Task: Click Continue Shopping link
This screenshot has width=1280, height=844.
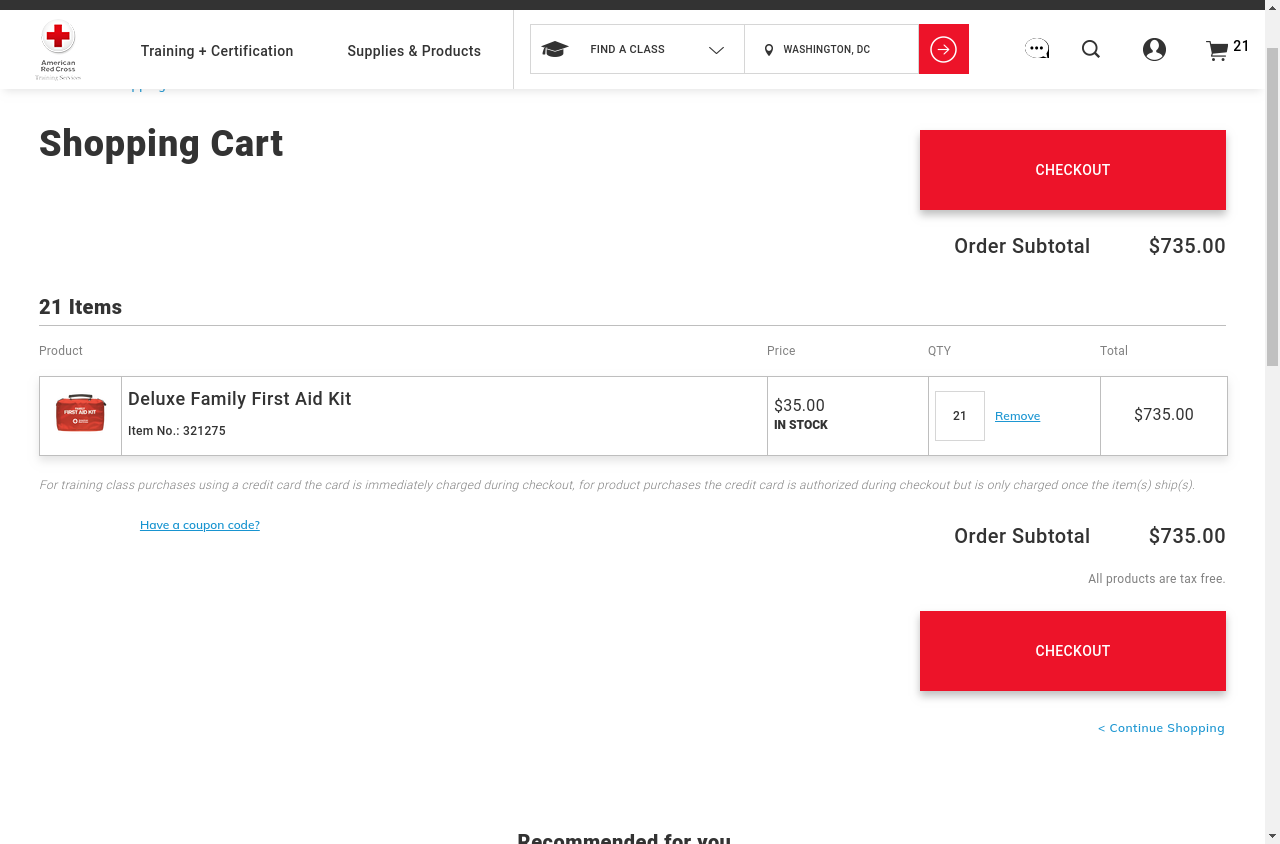Action: tap(1161, 728)
